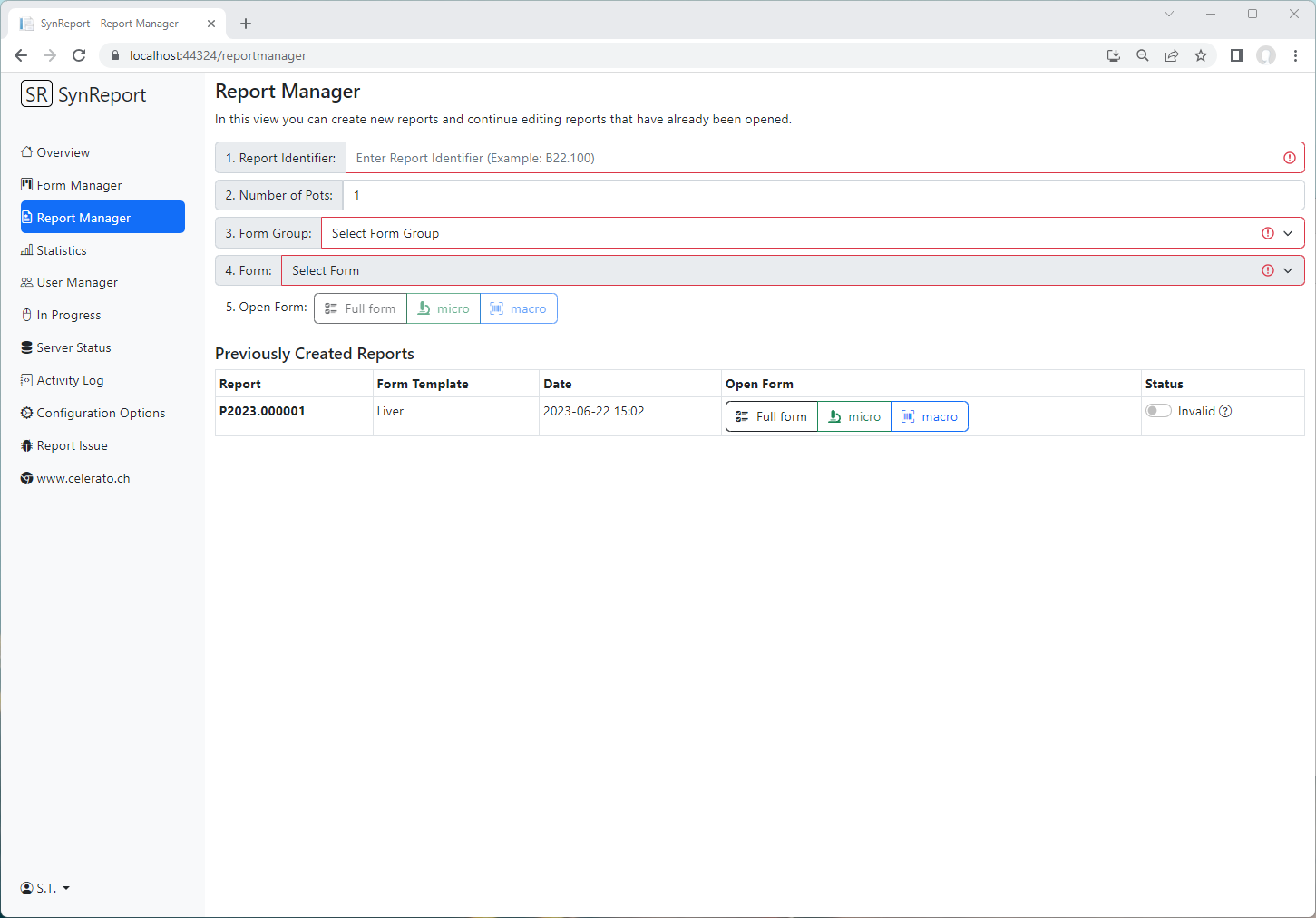Click the browser reload page icon

pyautogui.click(x=79, y=55)
